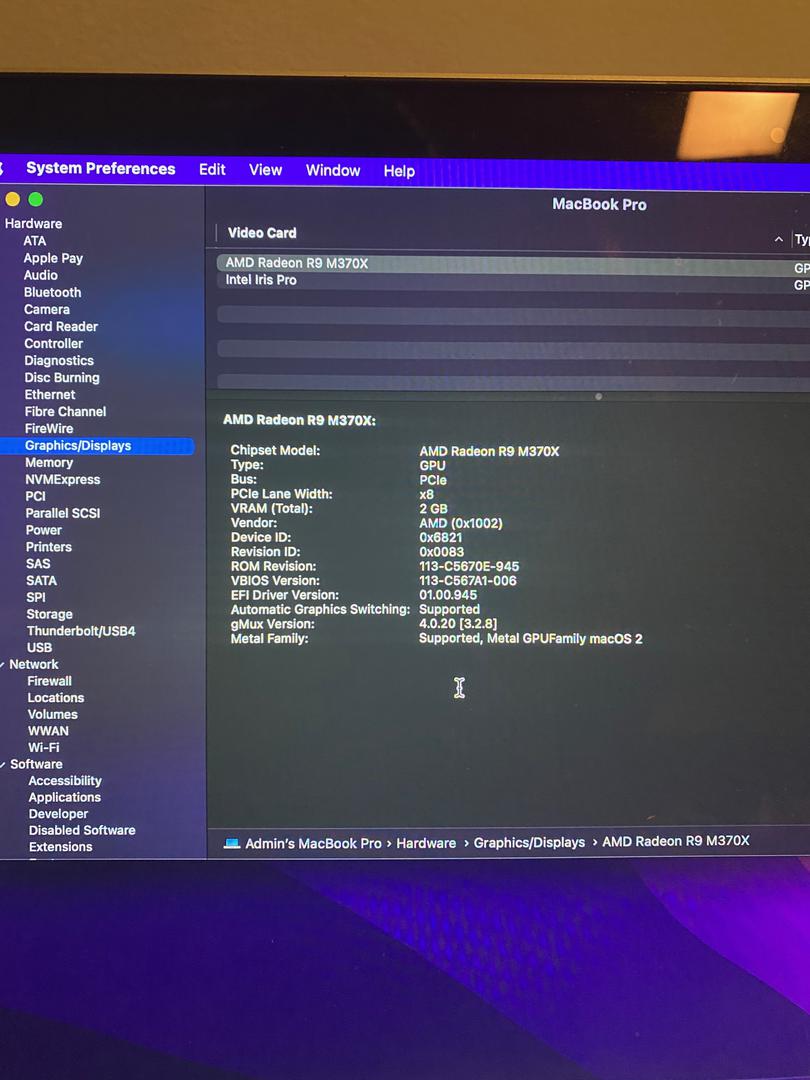Screen dimensions: 810x1080
Task: Click the ROM Revision value 113-C5670E-945
Action: coord(469,566)
